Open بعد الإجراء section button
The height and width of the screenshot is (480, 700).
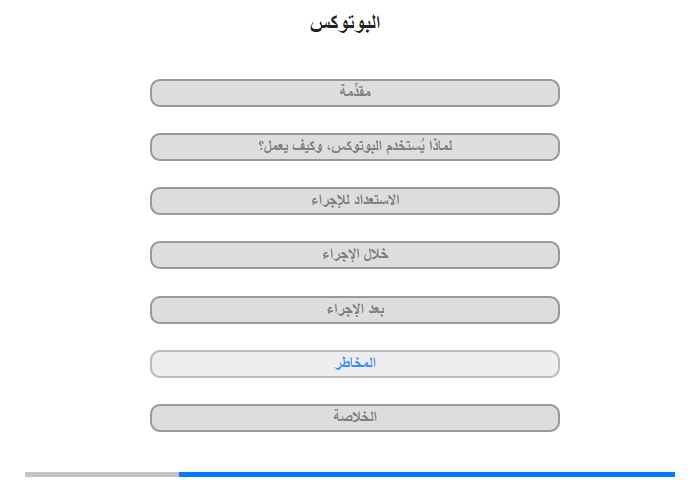pos(354,310)
